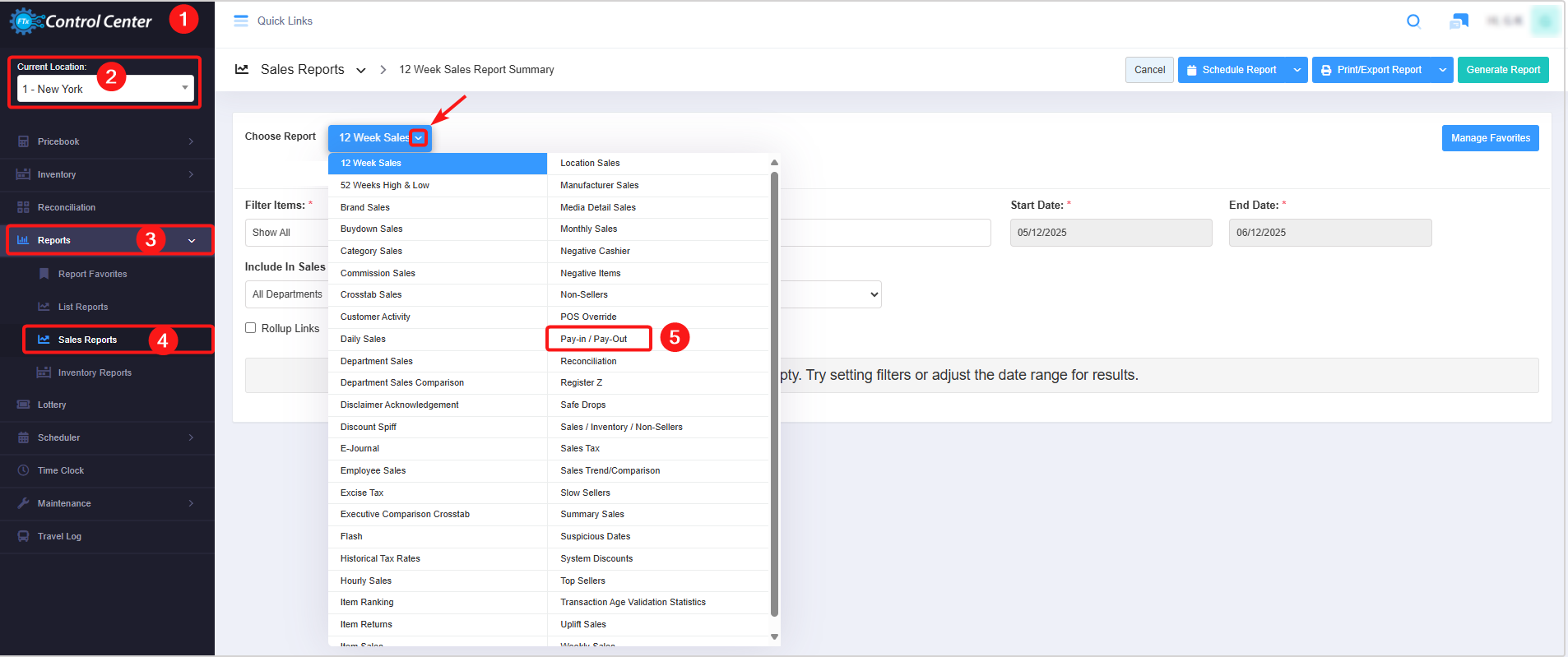Image resolution: width=1568 pixels, height=657 pixels.
Task: Click the Pricebook calculator icon in sidebar
Action: click(23, 141)
